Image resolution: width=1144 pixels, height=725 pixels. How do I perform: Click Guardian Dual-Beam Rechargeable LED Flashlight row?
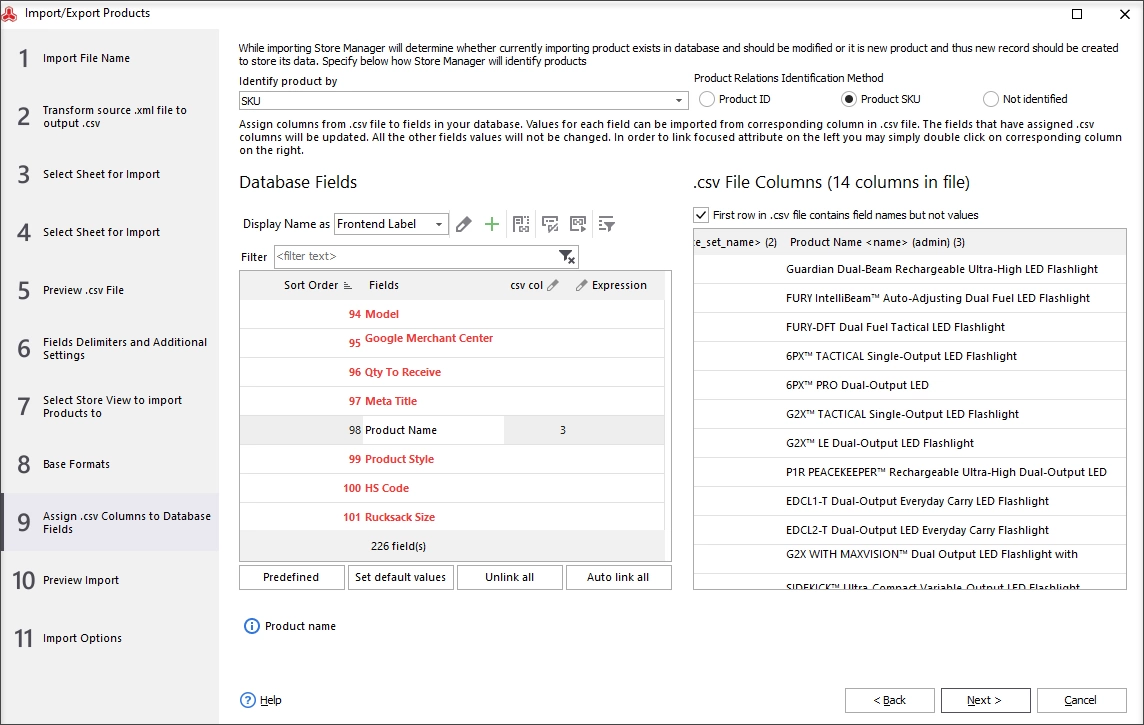point(910,269)
